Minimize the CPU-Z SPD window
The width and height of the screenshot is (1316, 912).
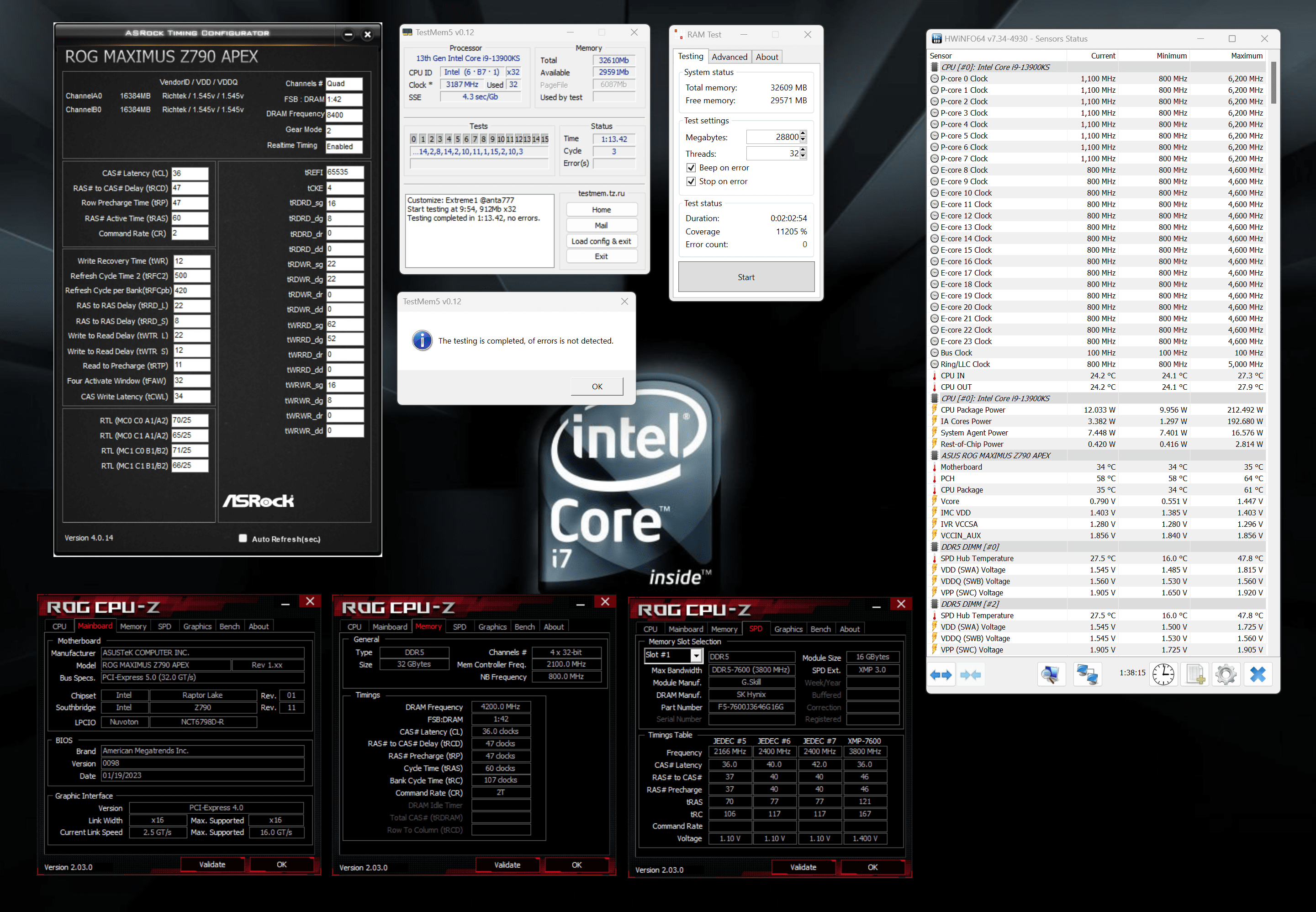click(x=877, y=606)
